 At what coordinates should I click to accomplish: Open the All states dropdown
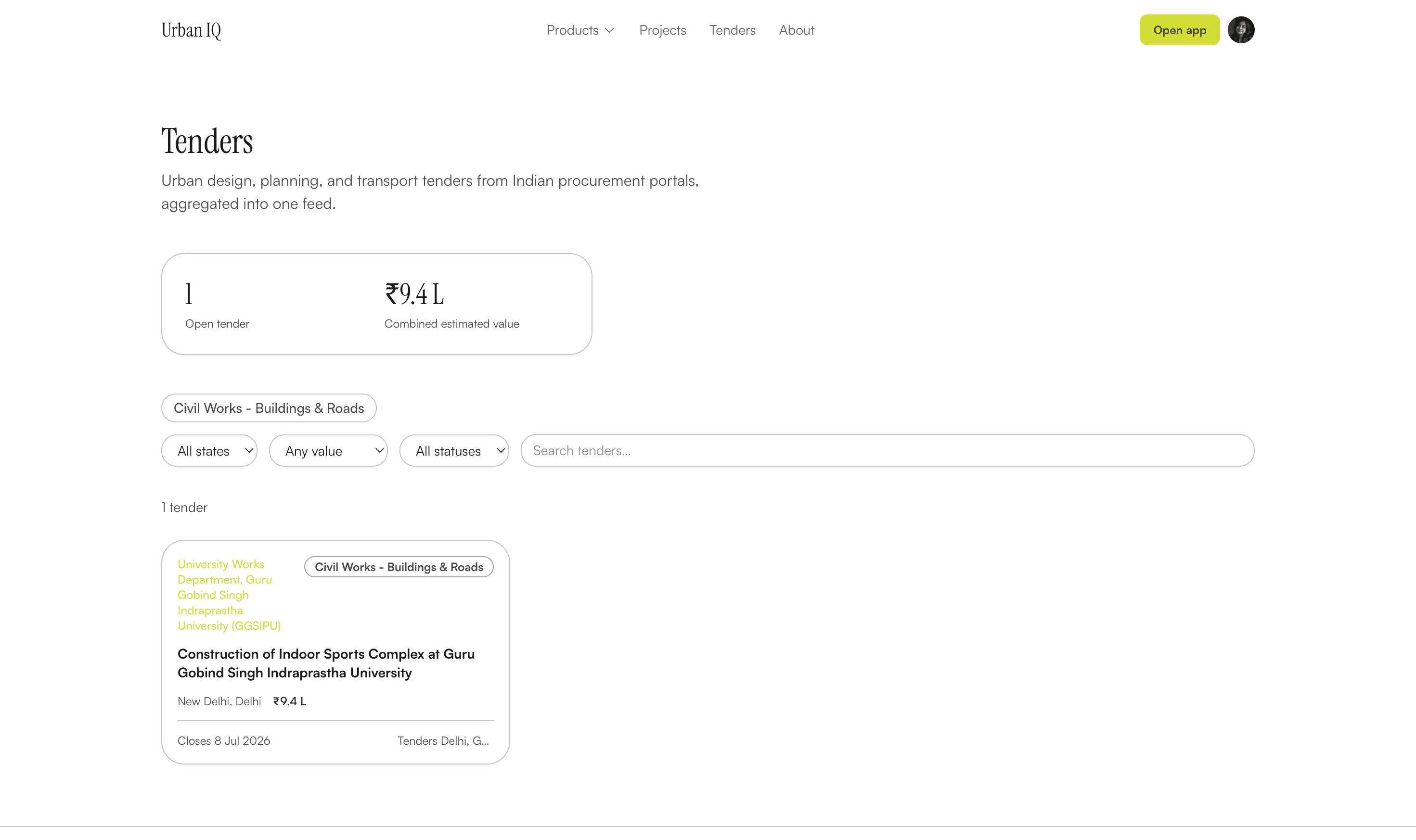209,451
